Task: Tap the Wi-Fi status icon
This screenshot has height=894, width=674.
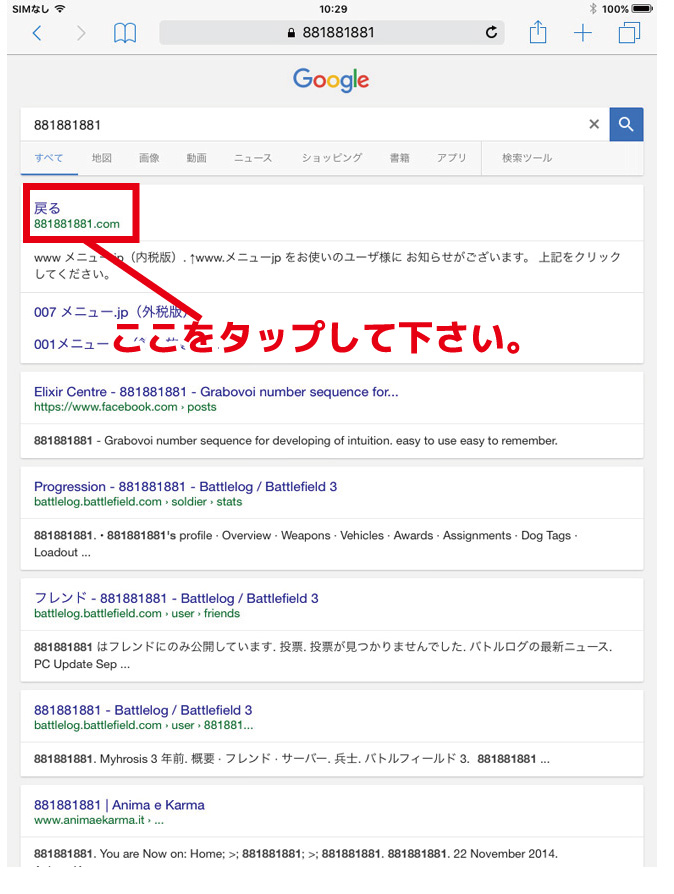Action: tap(60, 9)
